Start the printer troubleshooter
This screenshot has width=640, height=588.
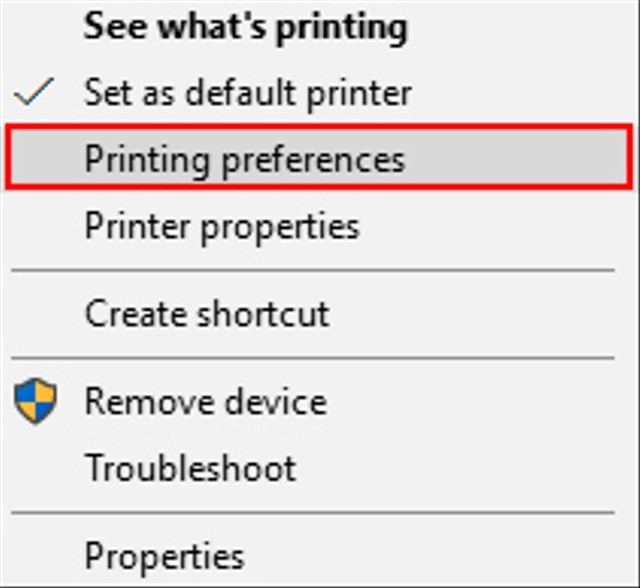coord(191,468)
